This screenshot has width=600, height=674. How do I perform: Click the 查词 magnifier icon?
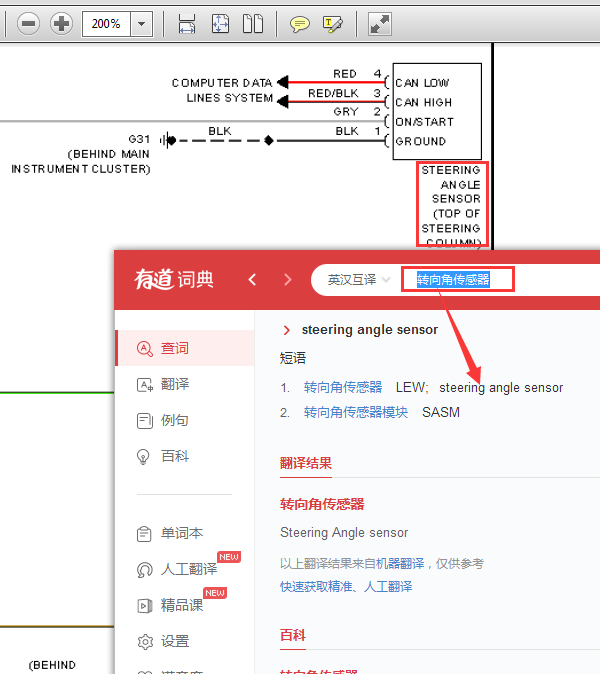tap(145, 349)
